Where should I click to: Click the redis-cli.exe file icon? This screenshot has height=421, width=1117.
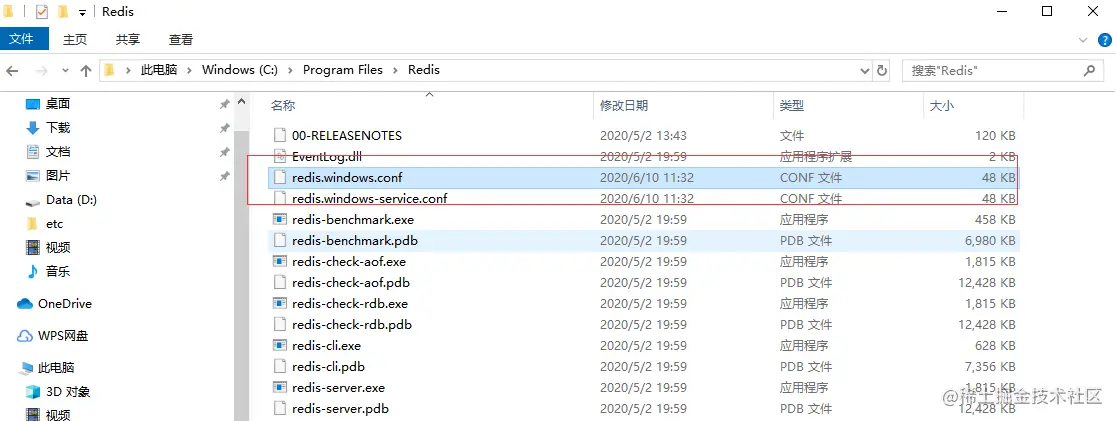coord(280,345)
